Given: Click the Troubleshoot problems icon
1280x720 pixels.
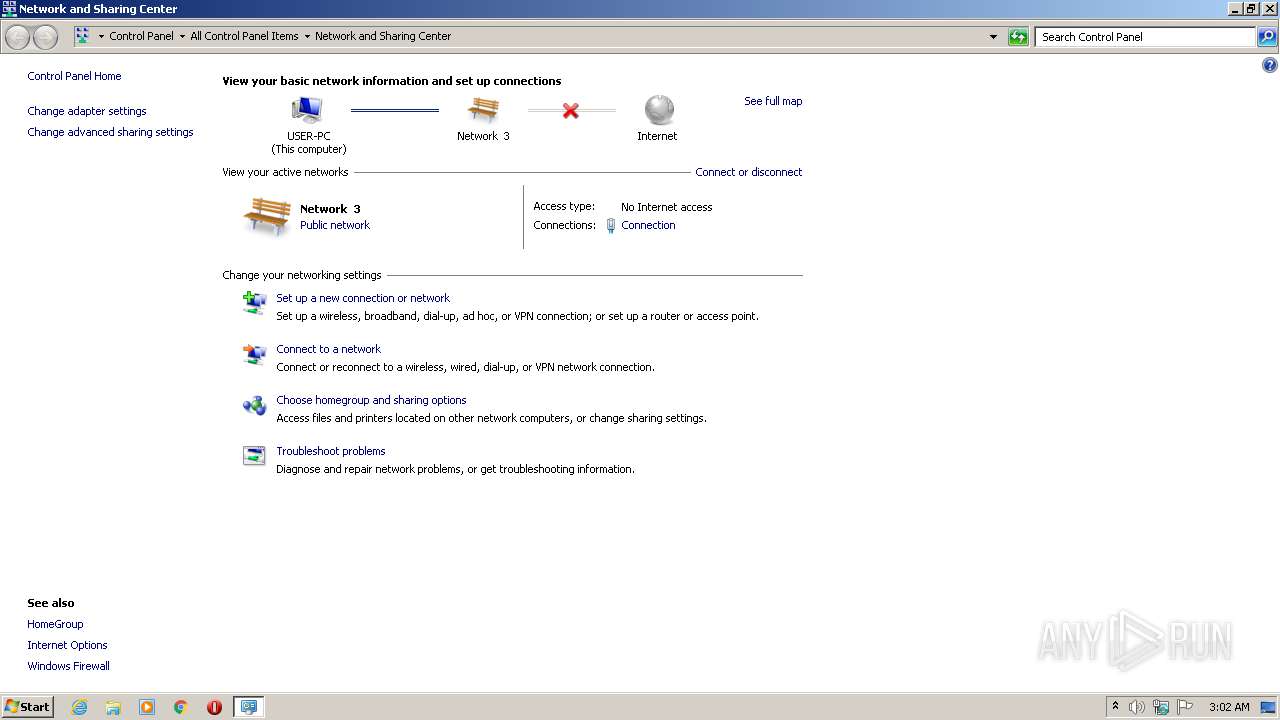Looking at the screenshot, I should click(254, 456).
